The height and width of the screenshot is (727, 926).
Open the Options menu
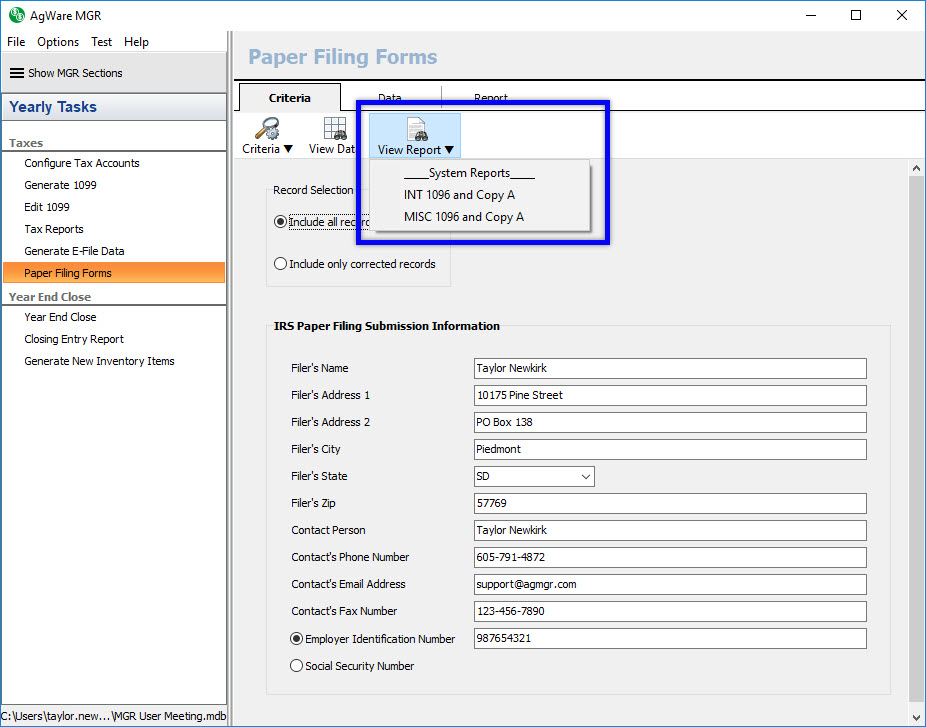pos(58,42)
